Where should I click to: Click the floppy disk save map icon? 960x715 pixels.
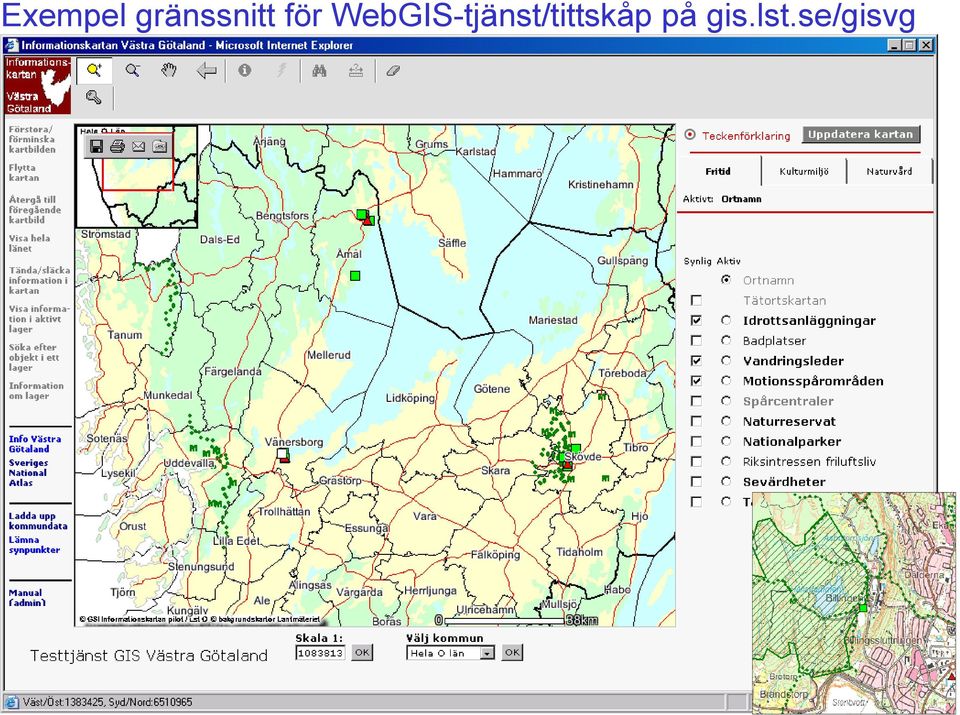pos(96,146)
